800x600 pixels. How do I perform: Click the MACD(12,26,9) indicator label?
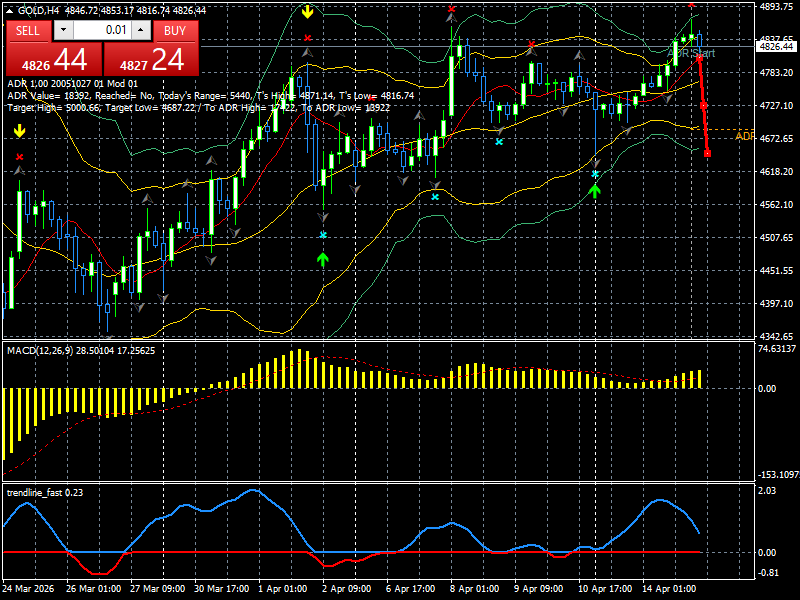tap(81, 351)
